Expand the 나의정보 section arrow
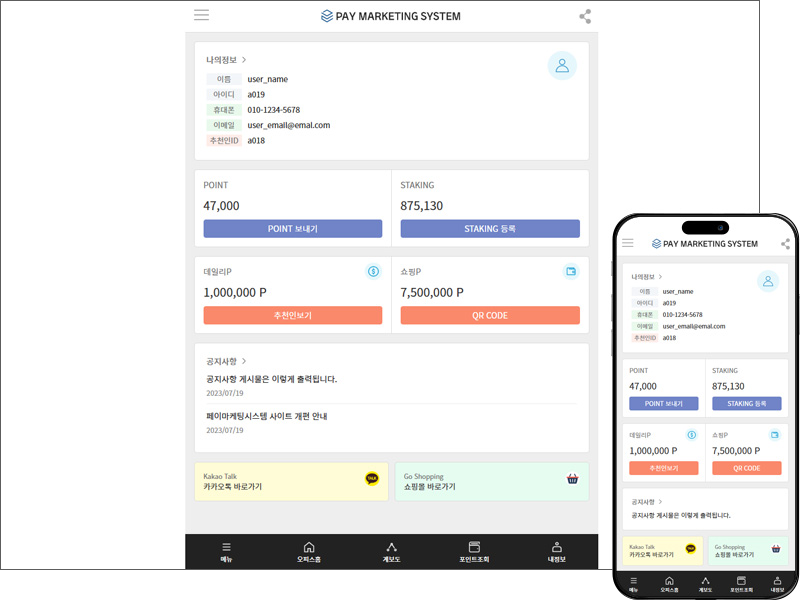The height and width of the screenshot is (600, 800). click(244, 60)
